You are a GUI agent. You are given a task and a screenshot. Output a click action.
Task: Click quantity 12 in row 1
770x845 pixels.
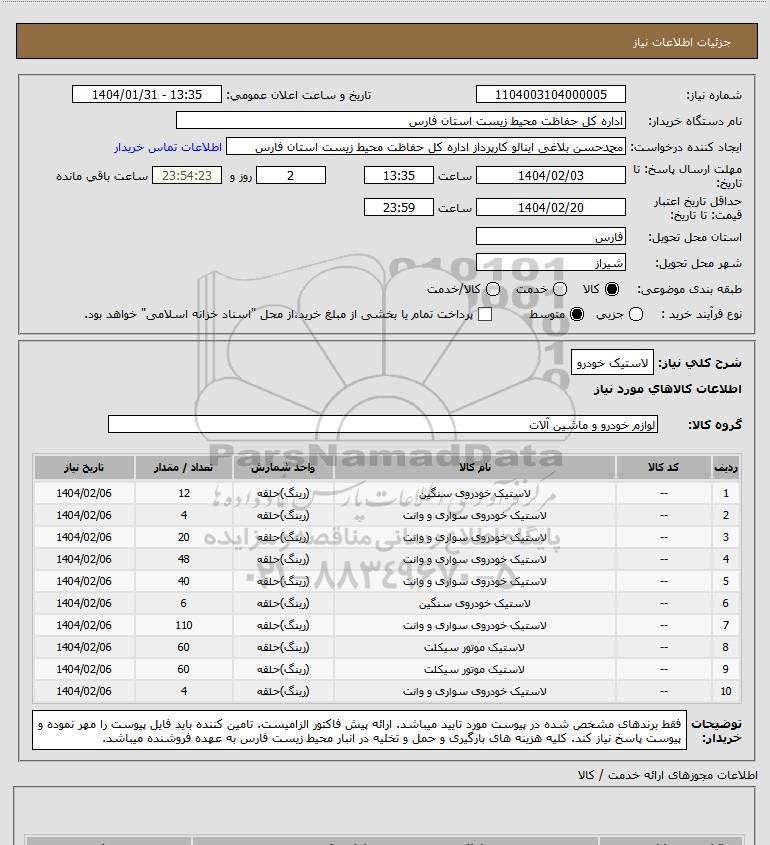click(x=183, y=493)
